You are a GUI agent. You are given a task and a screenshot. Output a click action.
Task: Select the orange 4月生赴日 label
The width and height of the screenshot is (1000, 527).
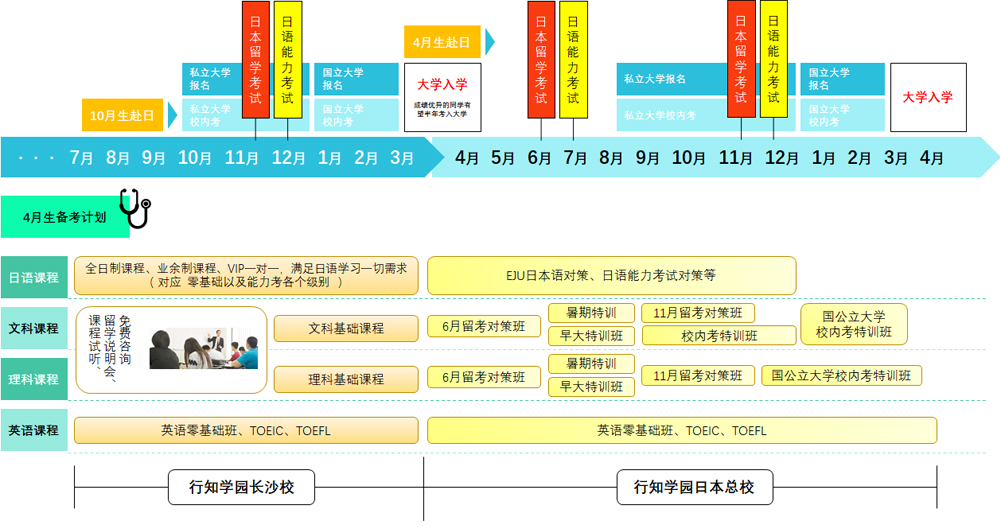pyautogui.click(x=442, y=42)
